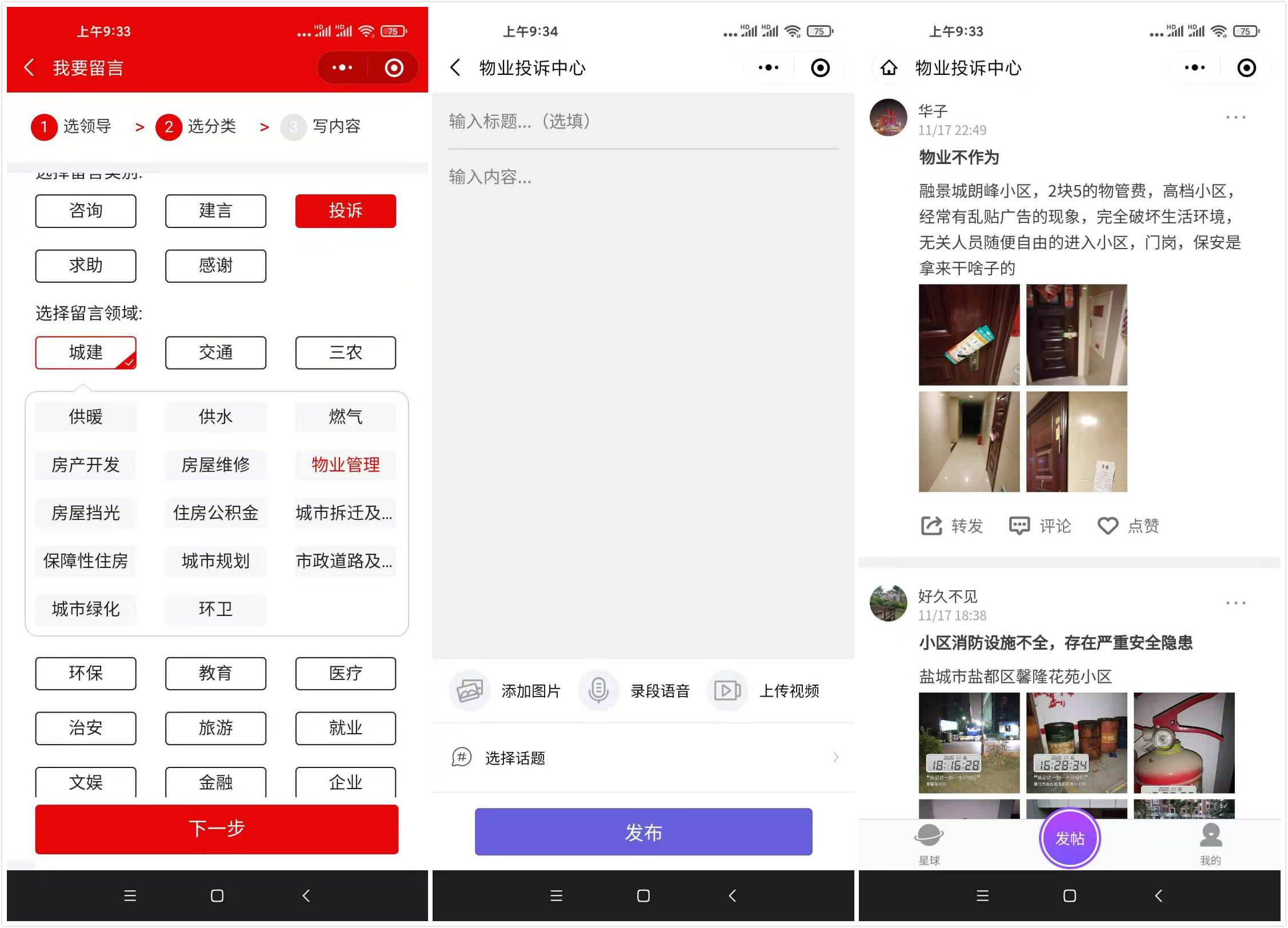Tap the upload video icon
The width and height of the screenshot is (1288, 928).
point(727,691)
